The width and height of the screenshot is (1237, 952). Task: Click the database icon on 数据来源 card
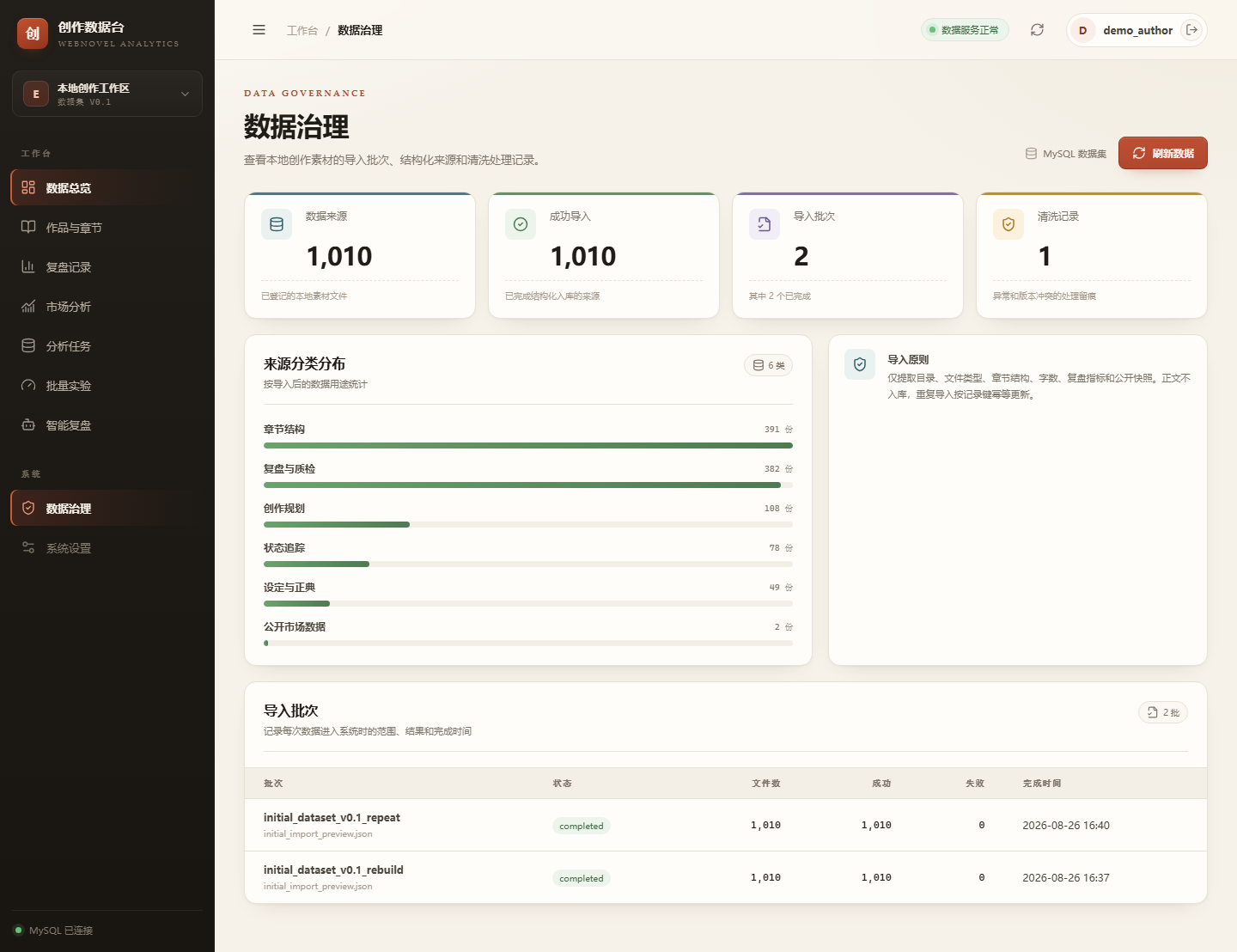277,224
